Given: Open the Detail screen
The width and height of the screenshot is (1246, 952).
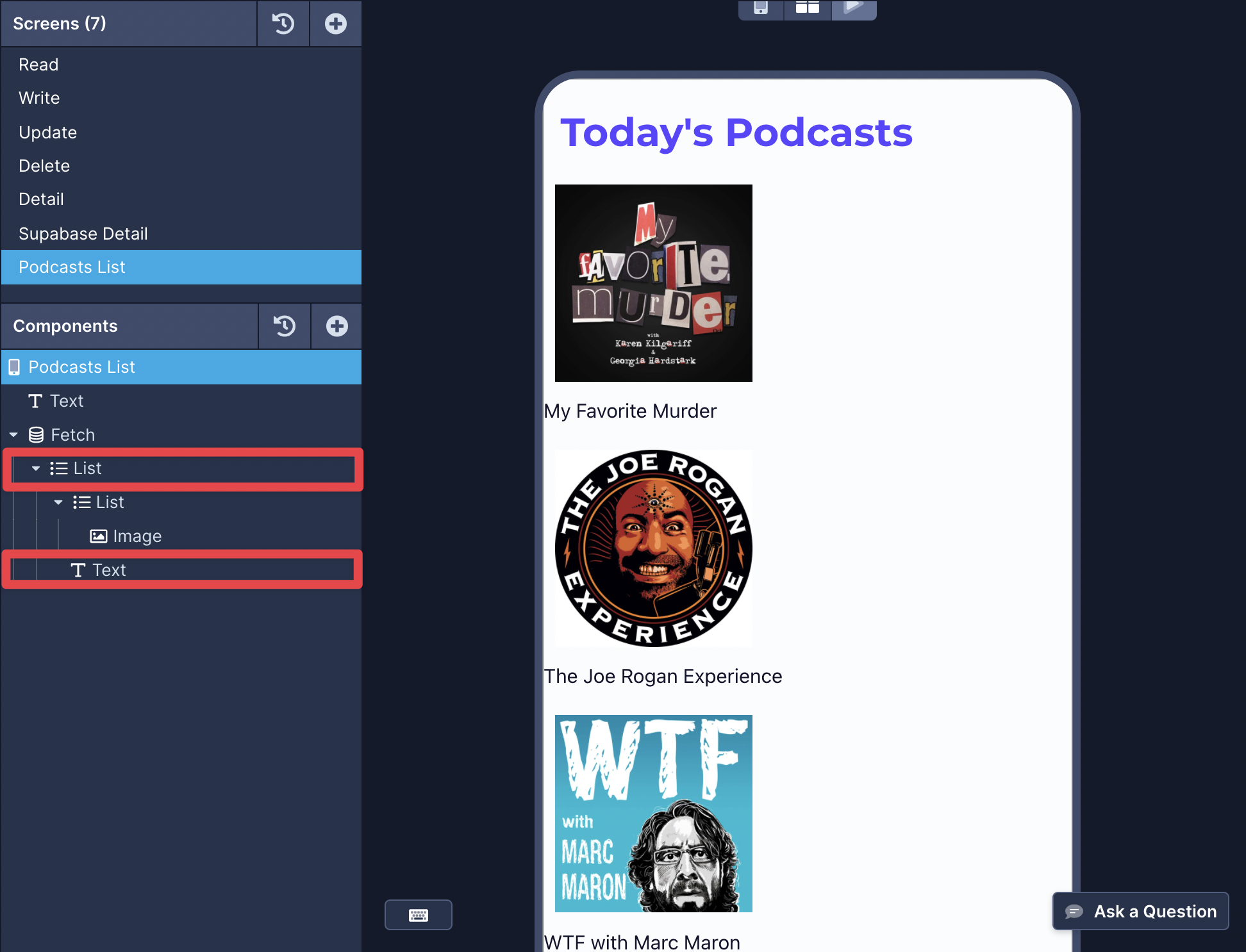Looking at the screenshot, I should pyautogui.click(x=181, y=199).
